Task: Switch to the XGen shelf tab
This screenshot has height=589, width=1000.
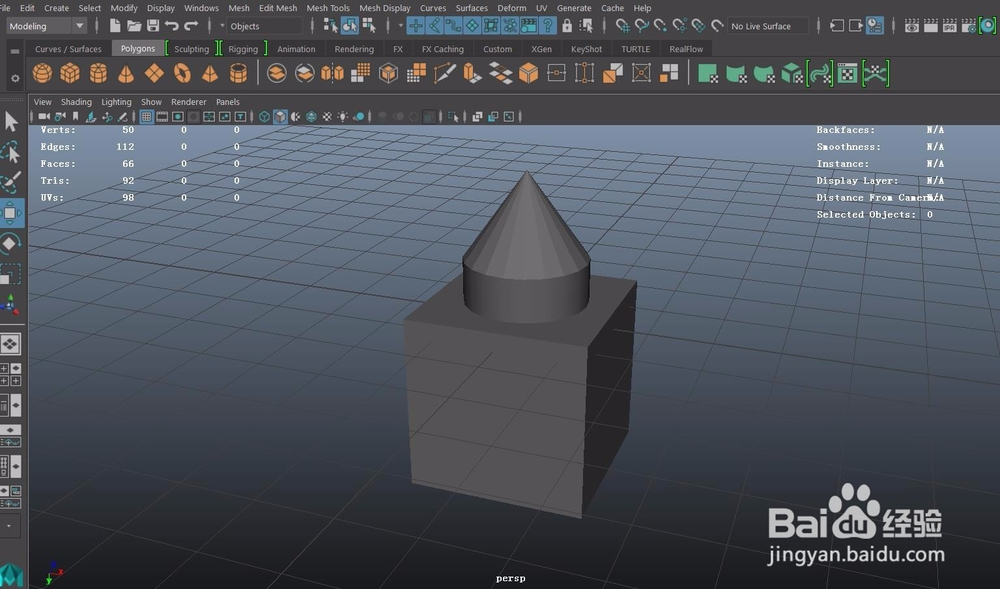Action: click(541, 49)
